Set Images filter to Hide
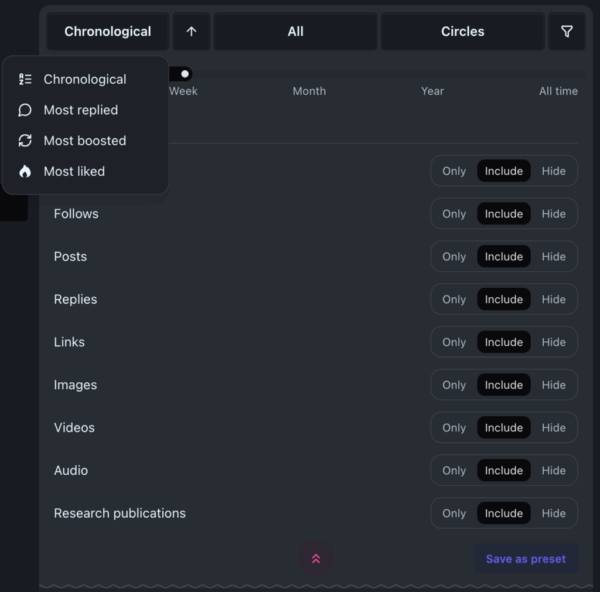The width and height of the screenshot is (600, 592). [x=553, y=385]
